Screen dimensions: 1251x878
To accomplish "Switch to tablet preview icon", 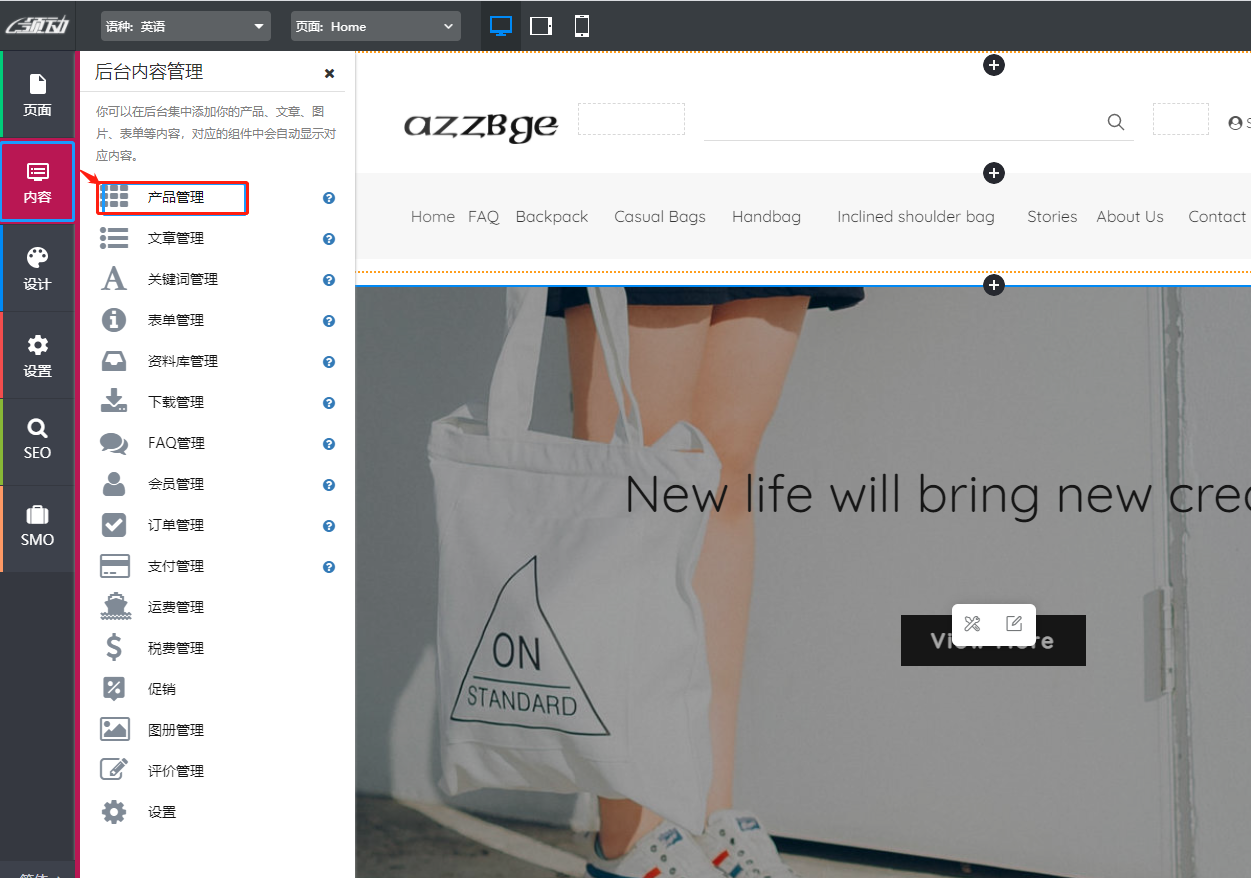I will [541, 26].
